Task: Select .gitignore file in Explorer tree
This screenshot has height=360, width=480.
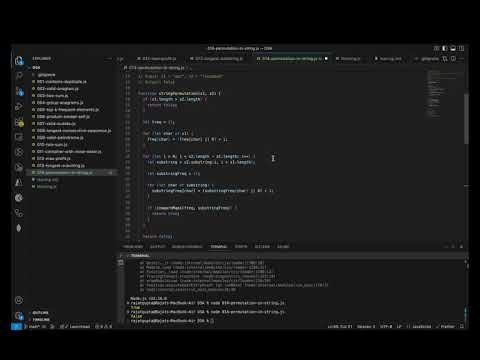Action: [72, 75]
